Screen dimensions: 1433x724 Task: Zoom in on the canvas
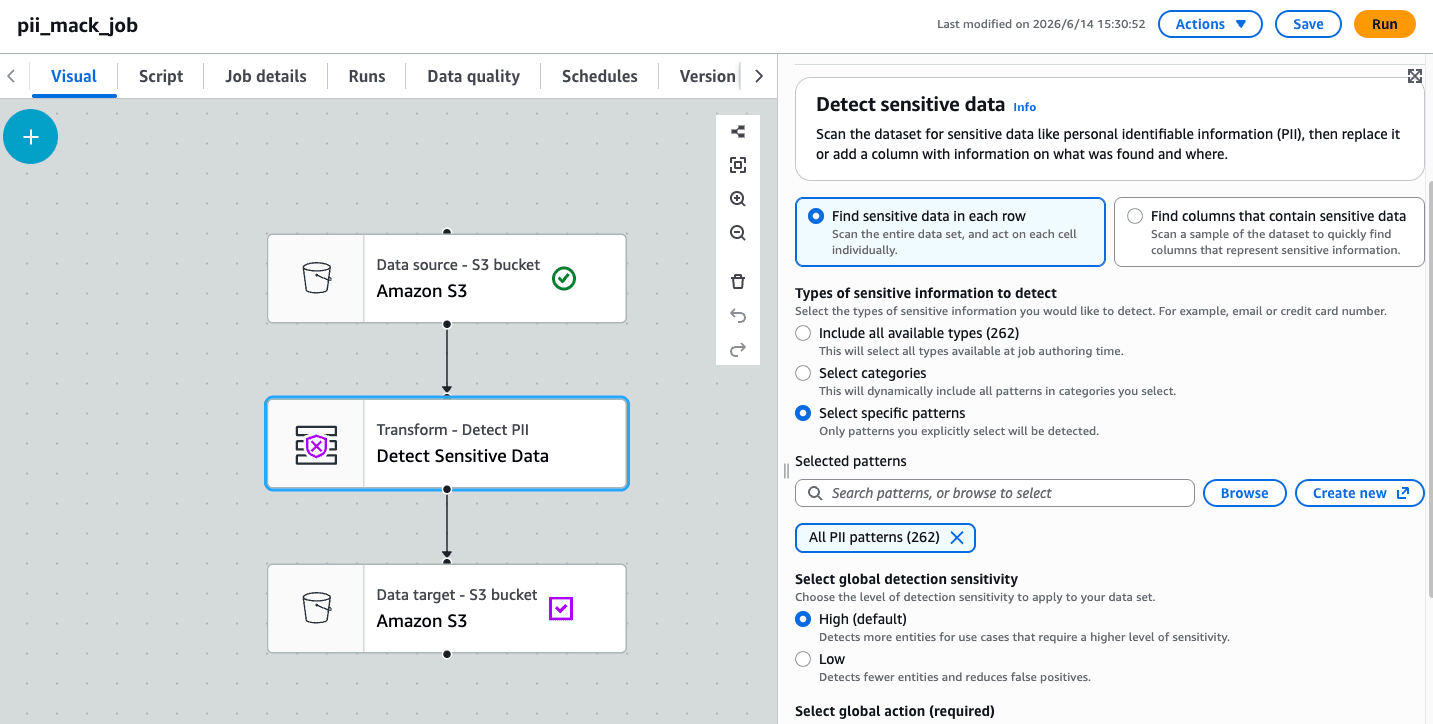tap(738, 199)
